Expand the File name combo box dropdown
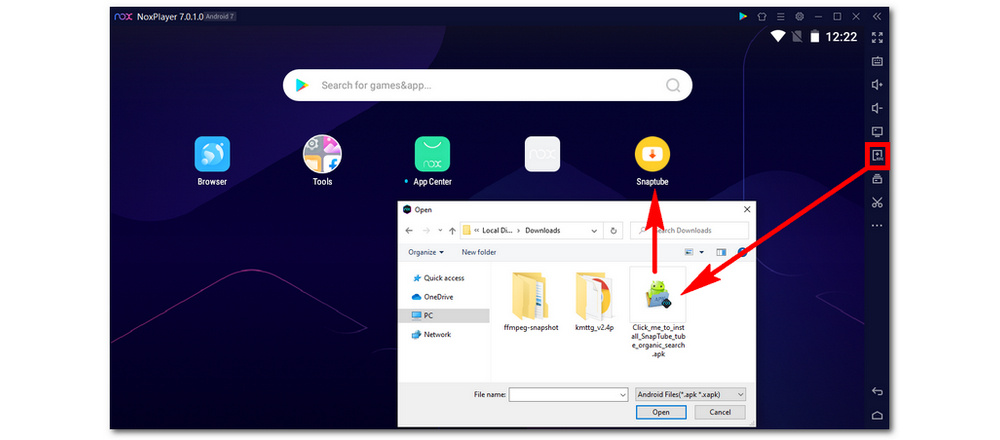 pyautogui.click(x=623, y=395)
